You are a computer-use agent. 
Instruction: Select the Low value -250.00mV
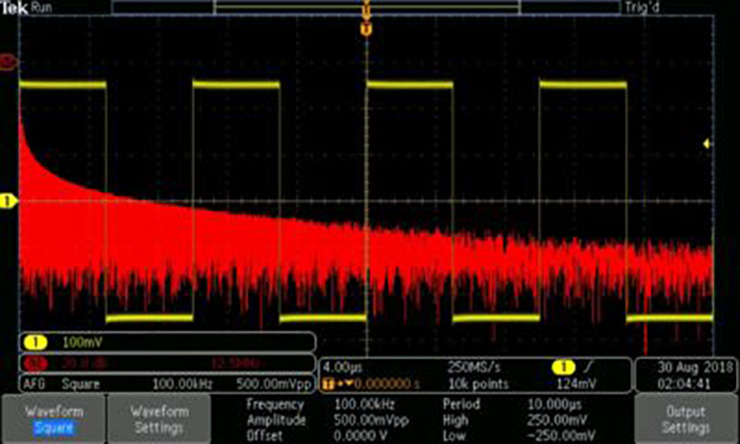[x=560, y=436]
